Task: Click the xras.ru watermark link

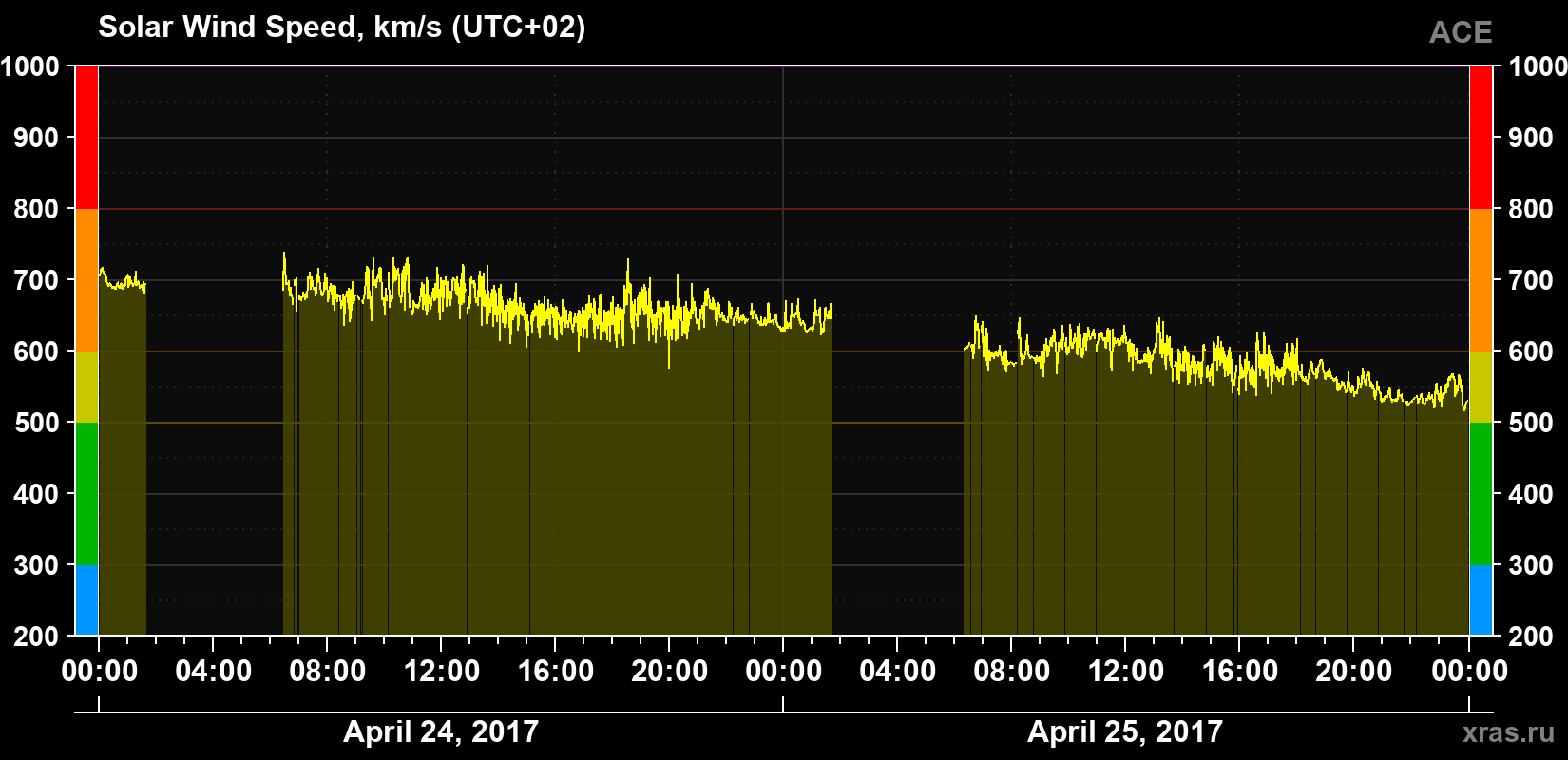Action: [1508, 732]
